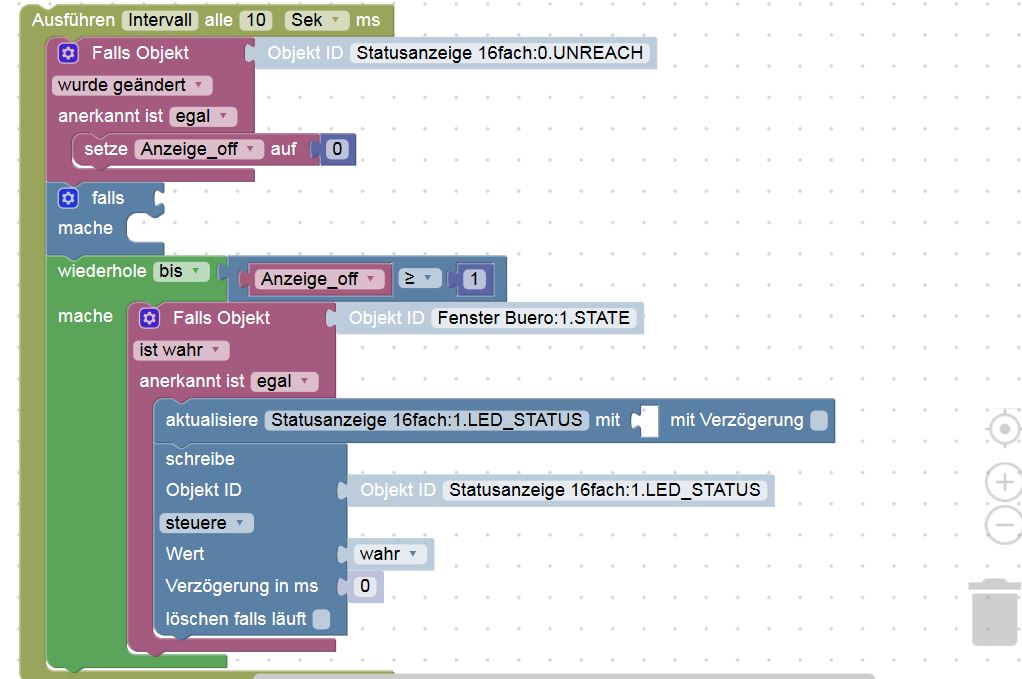
Task: Open Anzeige_off dropdown in comparison block
Action: click(319, 279)
